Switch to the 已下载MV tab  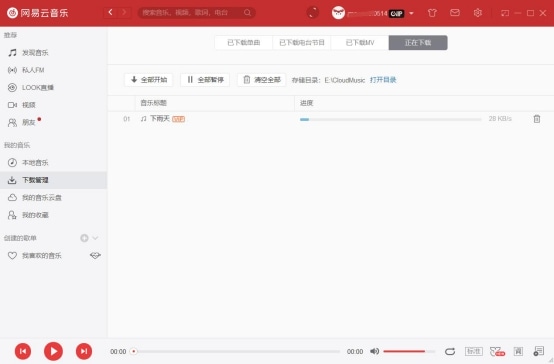[360, 43]
